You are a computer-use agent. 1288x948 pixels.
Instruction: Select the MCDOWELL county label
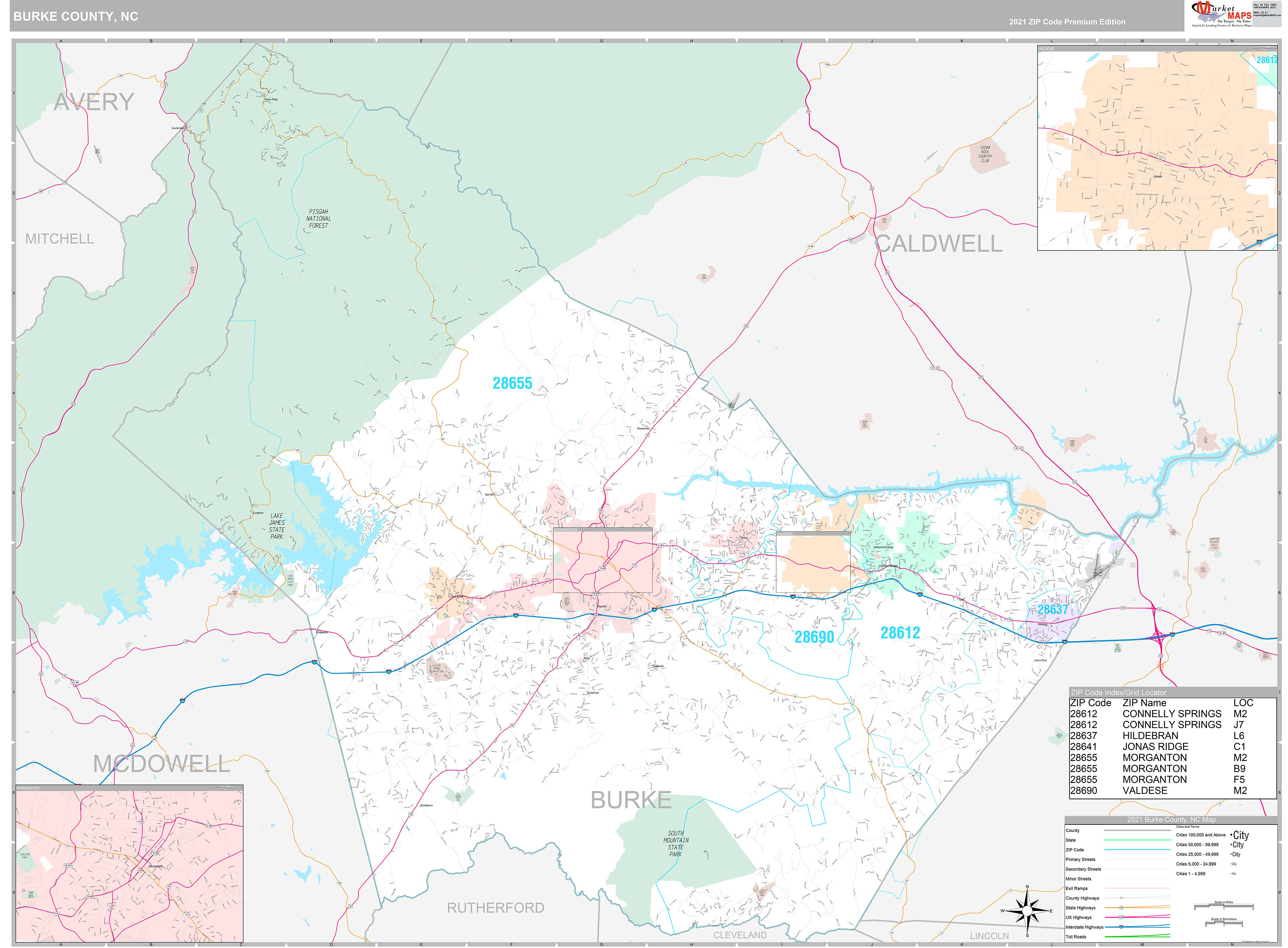161,764
